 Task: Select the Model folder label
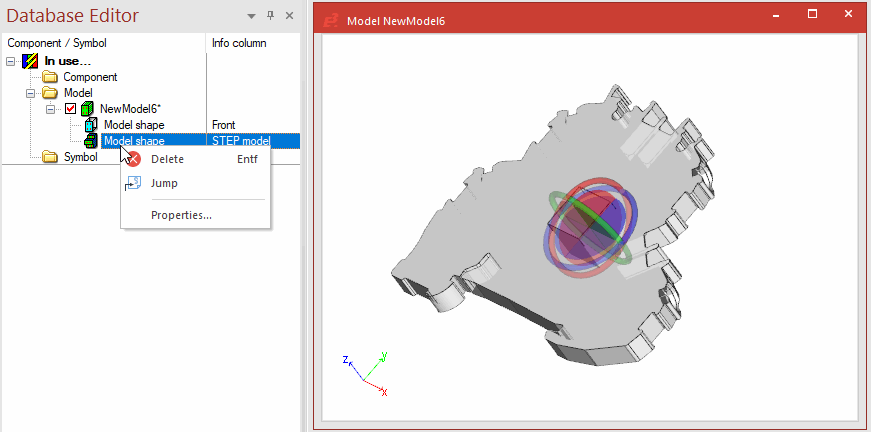(x=78, y=93)
